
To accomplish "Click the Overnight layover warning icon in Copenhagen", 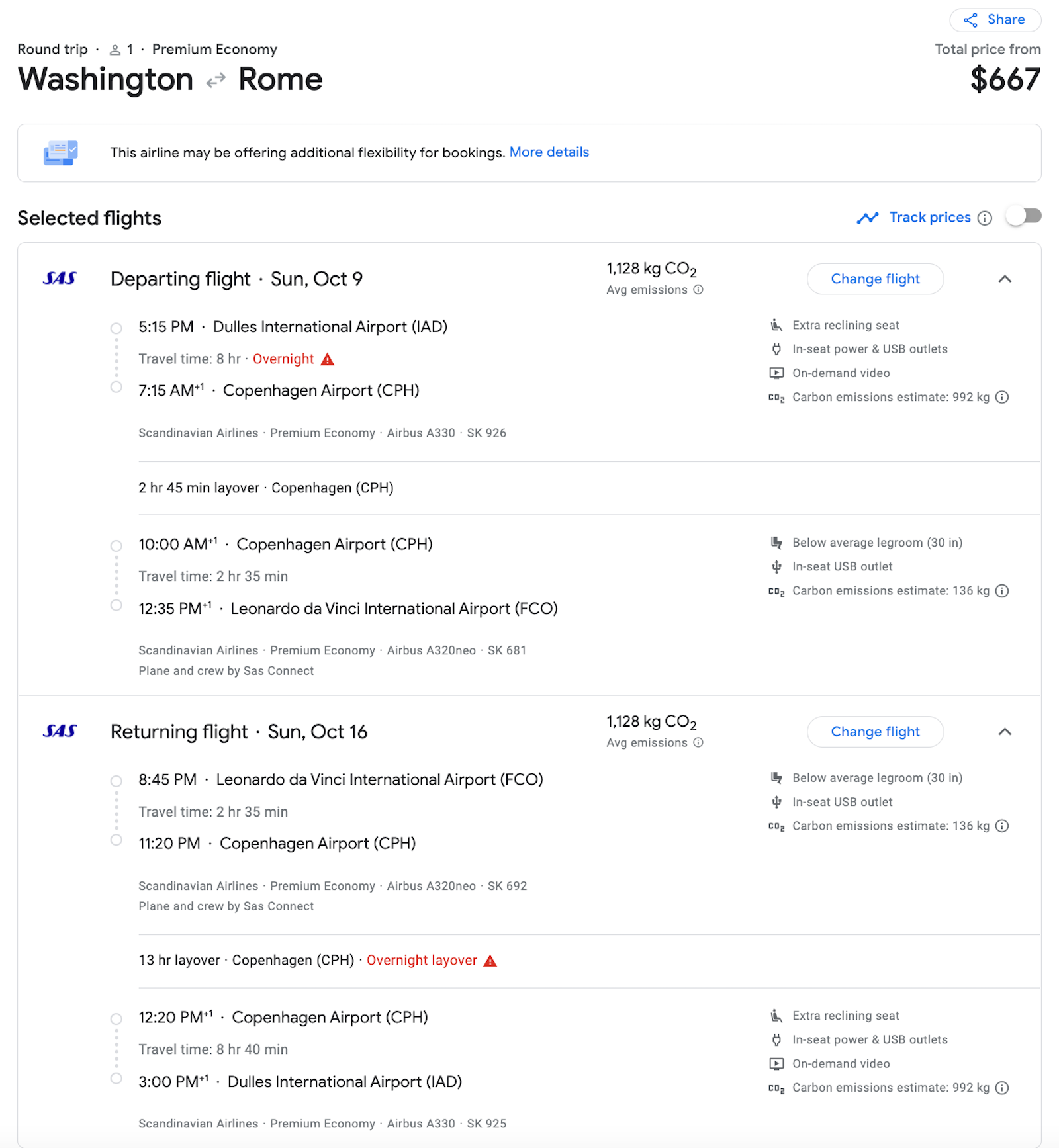I will click(490, 960).
